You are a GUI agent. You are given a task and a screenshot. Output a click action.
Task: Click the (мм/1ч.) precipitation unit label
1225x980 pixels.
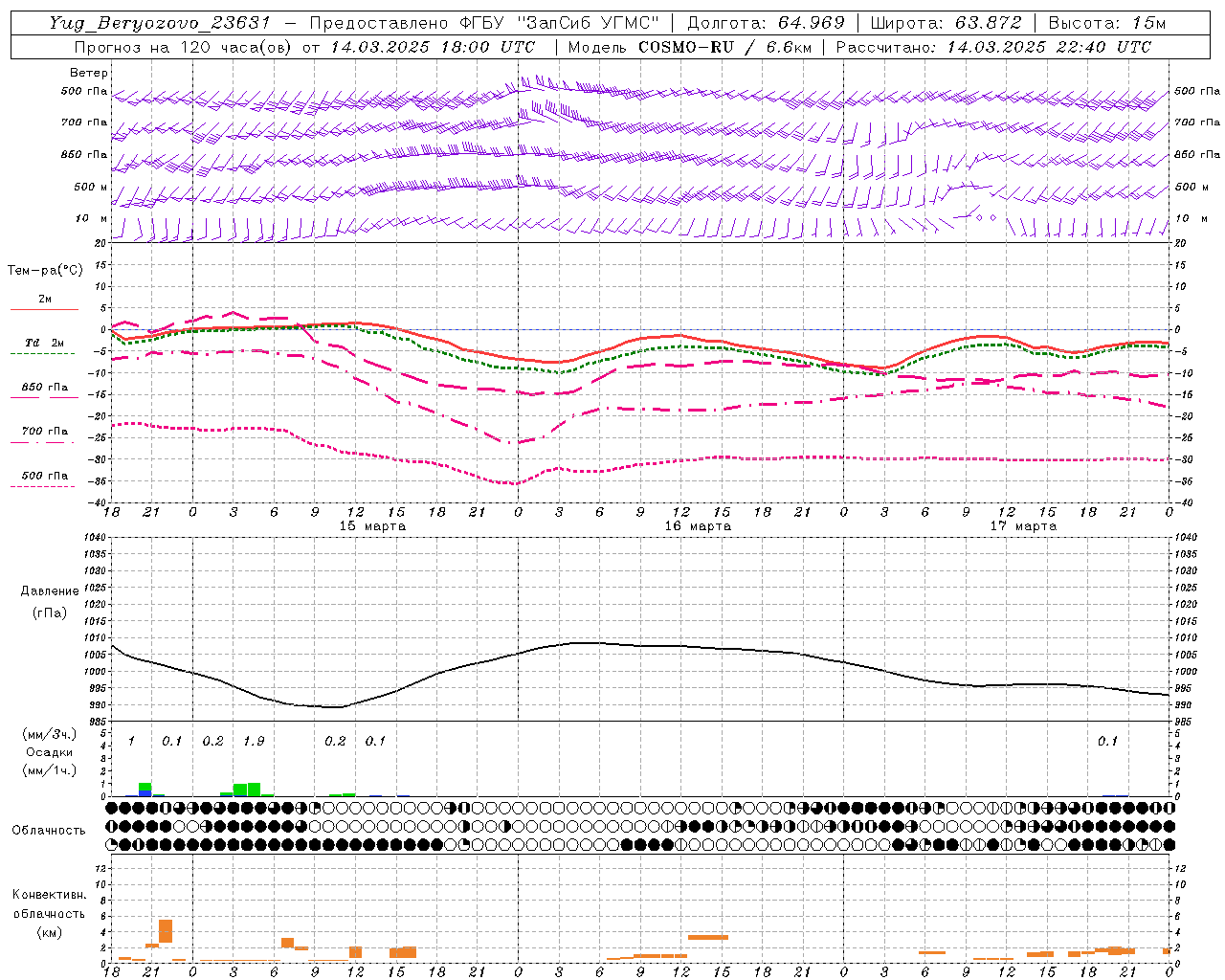50,770
